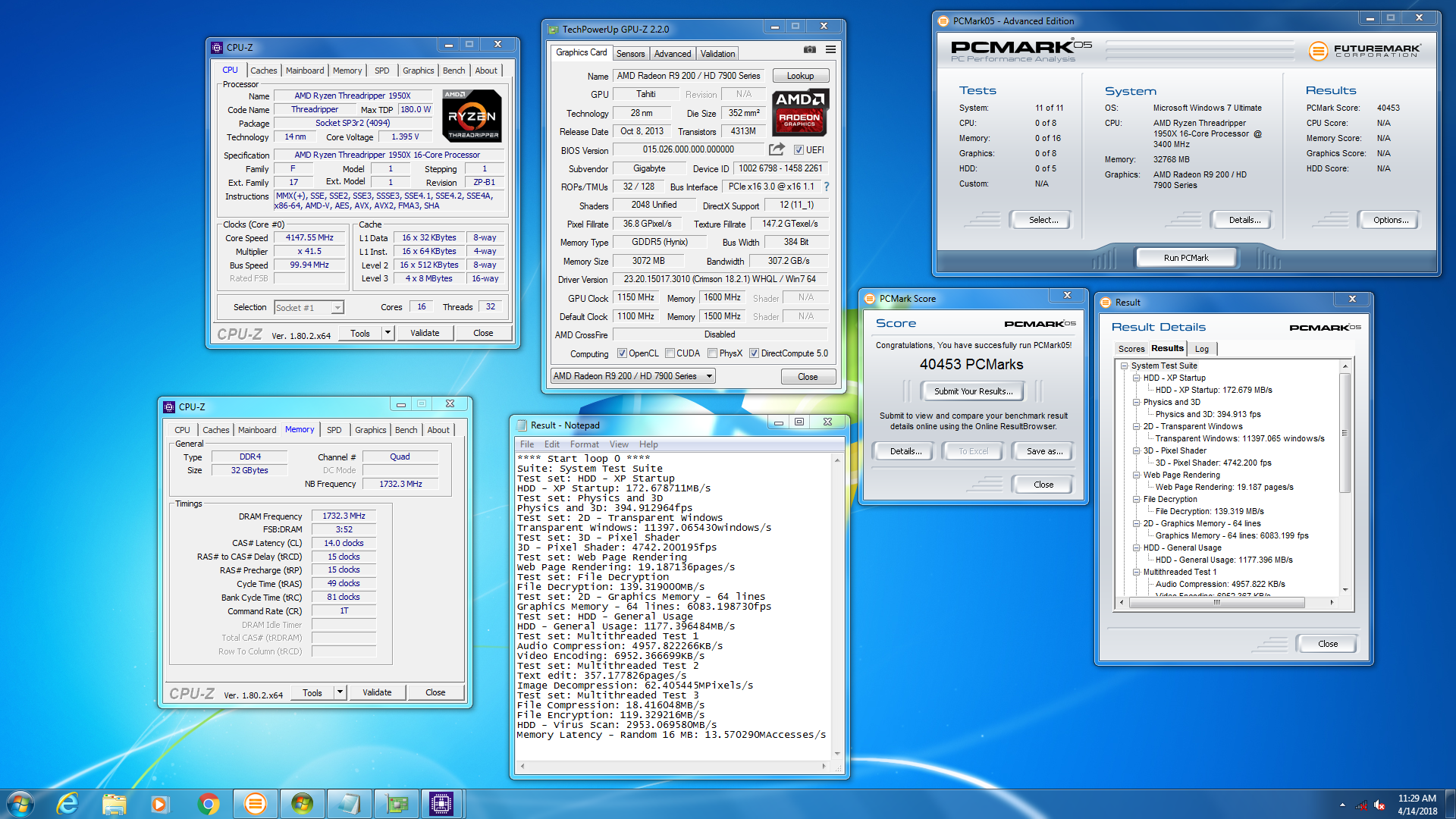The height and width of the screenshot is (819, 1456).
Task: Switch to GPU-Z via taskbar icon
Action: coord(396,803)
